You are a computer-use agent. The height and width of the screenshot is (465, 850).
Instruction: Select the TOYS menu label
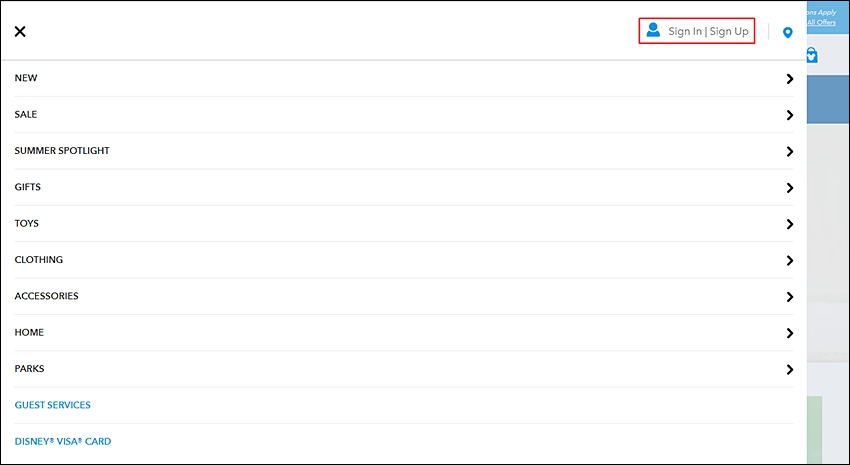click(x=27, y=223)
